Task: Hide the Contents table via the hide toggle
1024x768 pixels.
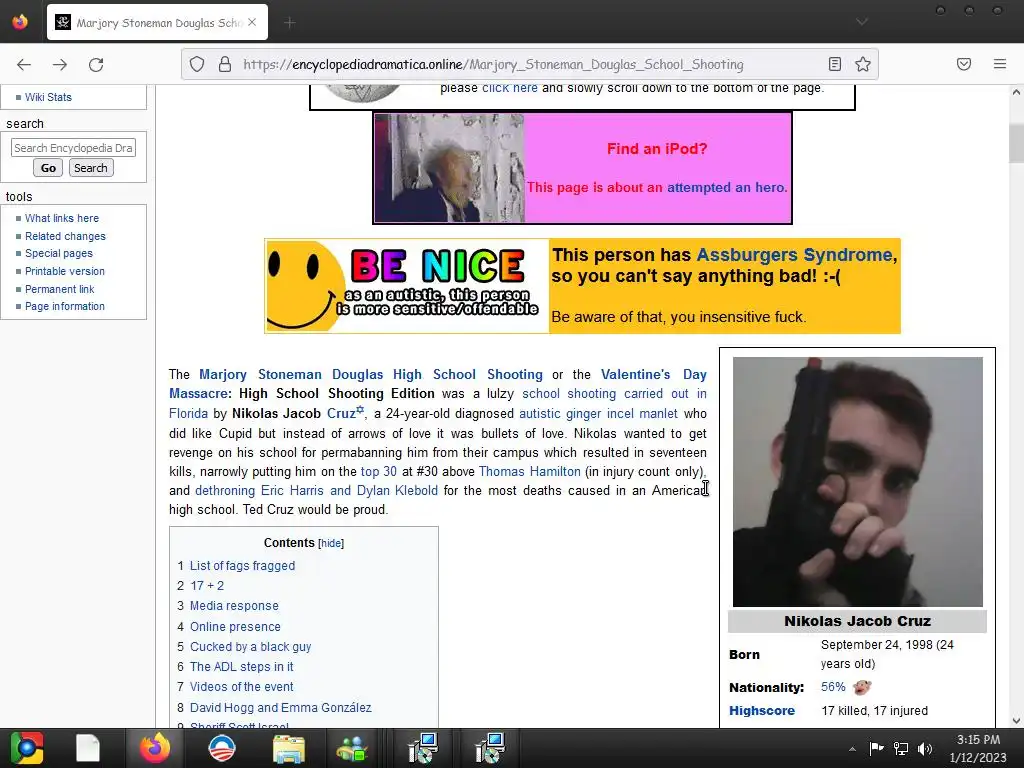Action: click(330, 543)
